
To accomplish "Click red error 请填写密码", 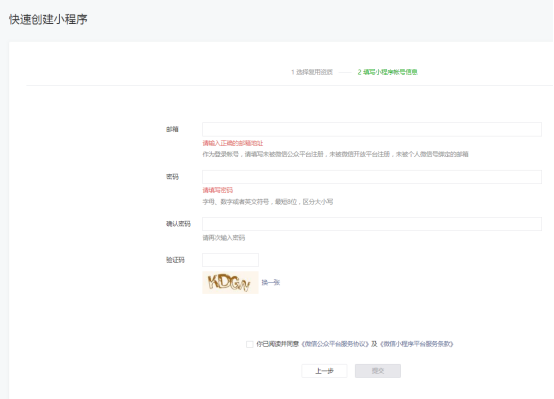I will pyautogui.click(x=218, y=190).
